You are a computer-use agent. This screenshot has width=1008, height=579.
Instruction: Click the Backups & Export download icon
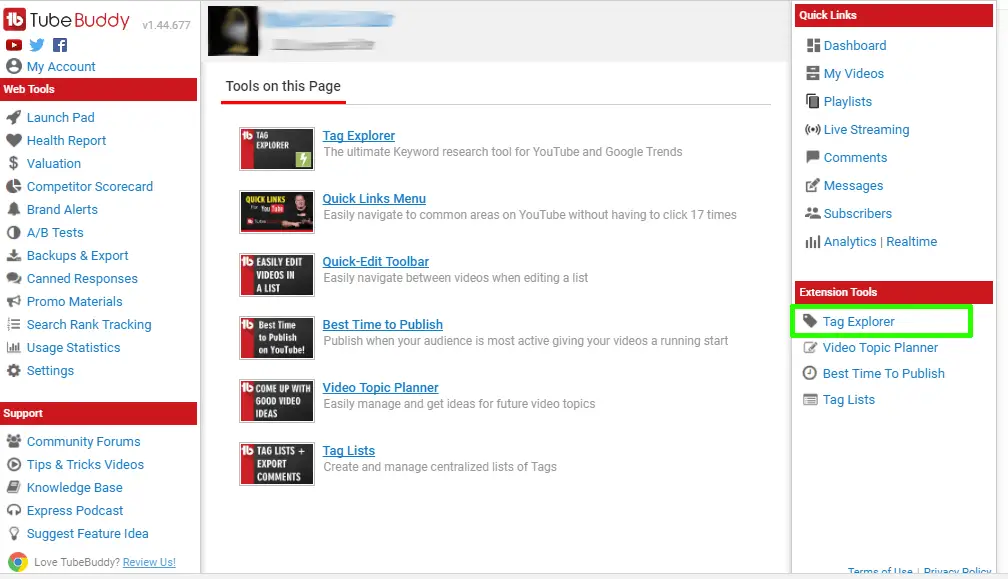click(x=14, y=256)
